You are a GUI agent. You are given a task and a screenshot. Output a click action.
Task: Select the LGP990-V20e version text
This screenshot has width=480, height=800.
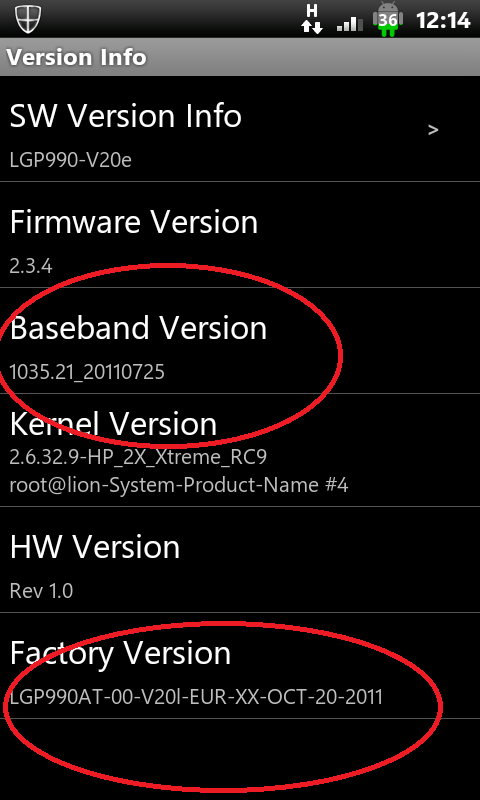(x=71, y=160)
